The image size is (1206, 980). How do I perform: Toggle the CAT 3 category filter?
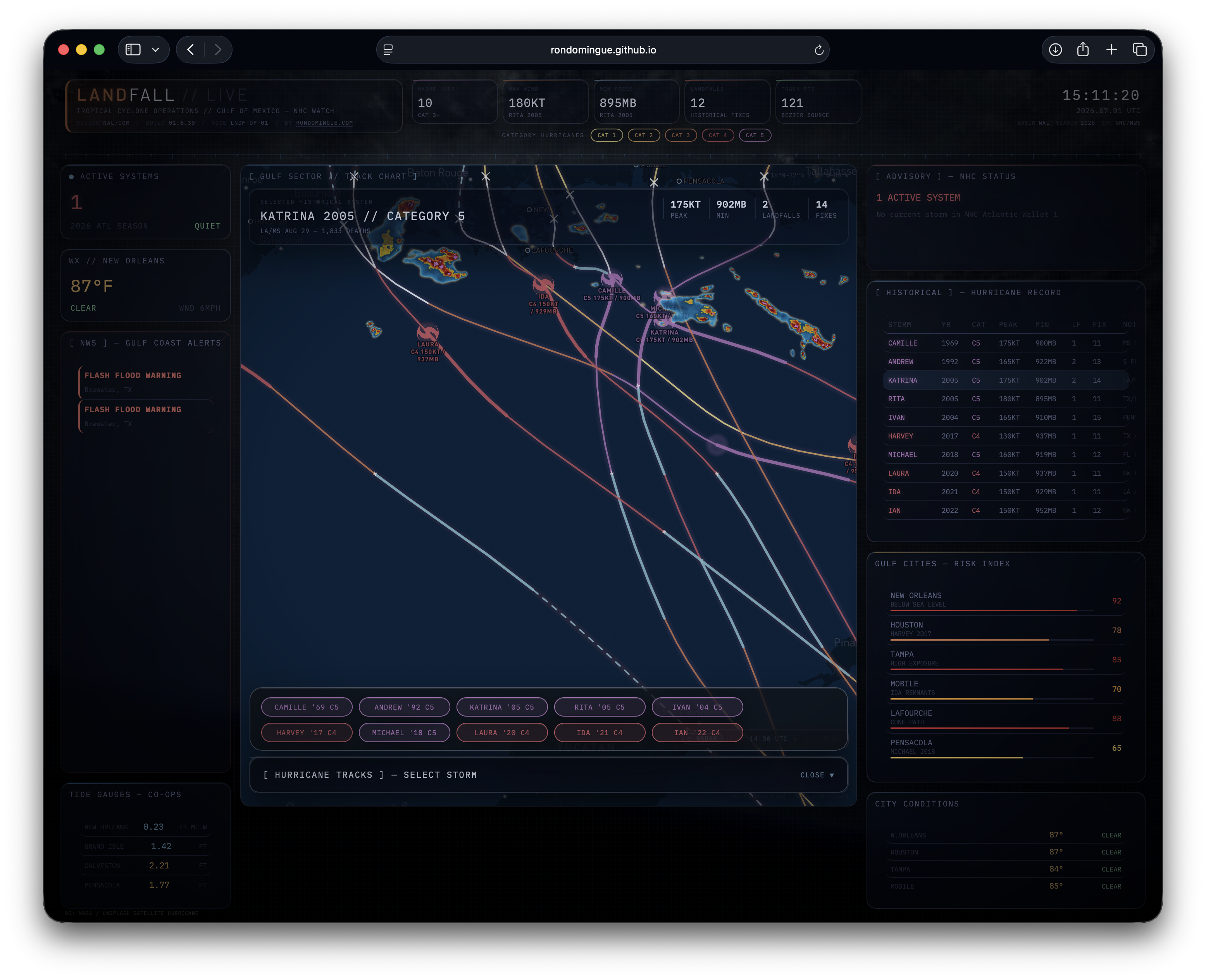click(x=681, y=135)
